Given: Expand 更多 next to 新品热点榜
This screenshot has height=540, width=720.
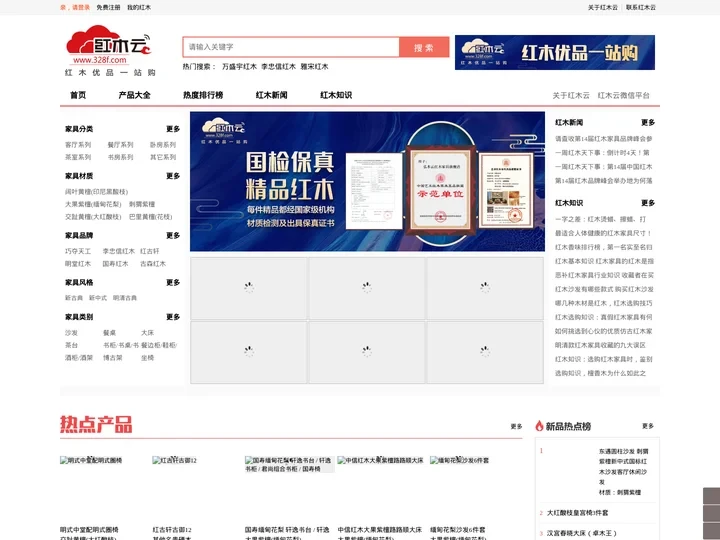Looking at the screenshot, I should [x=648, y=426].
